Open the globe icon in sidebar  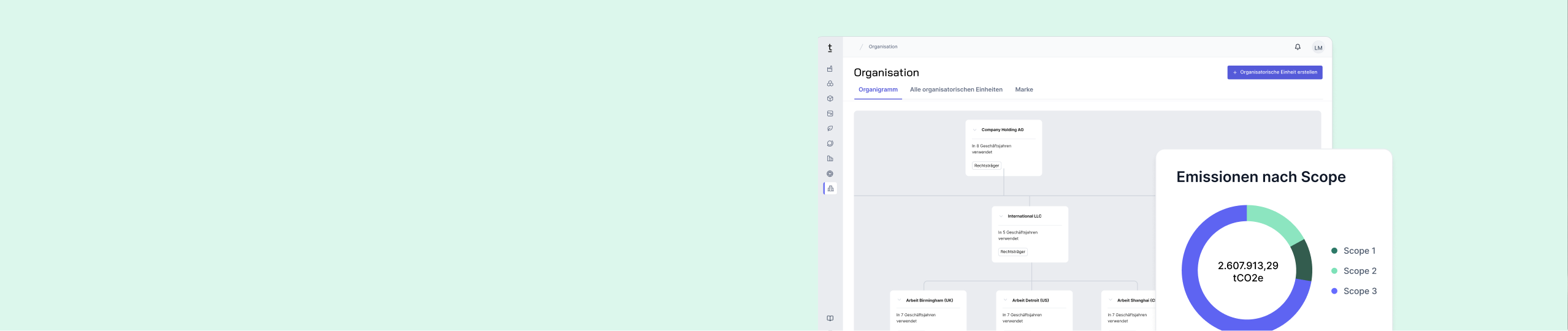[830, 173]
